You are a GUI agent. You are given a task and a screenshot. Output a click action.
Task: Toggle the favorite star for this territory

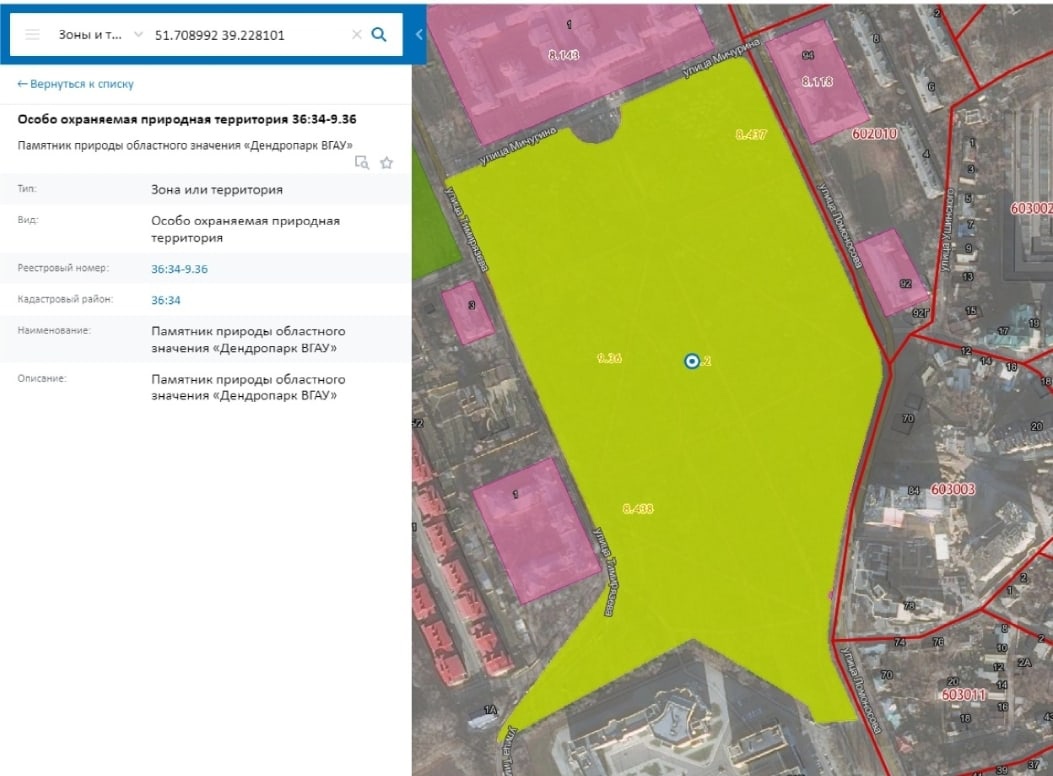pos(386,162)
